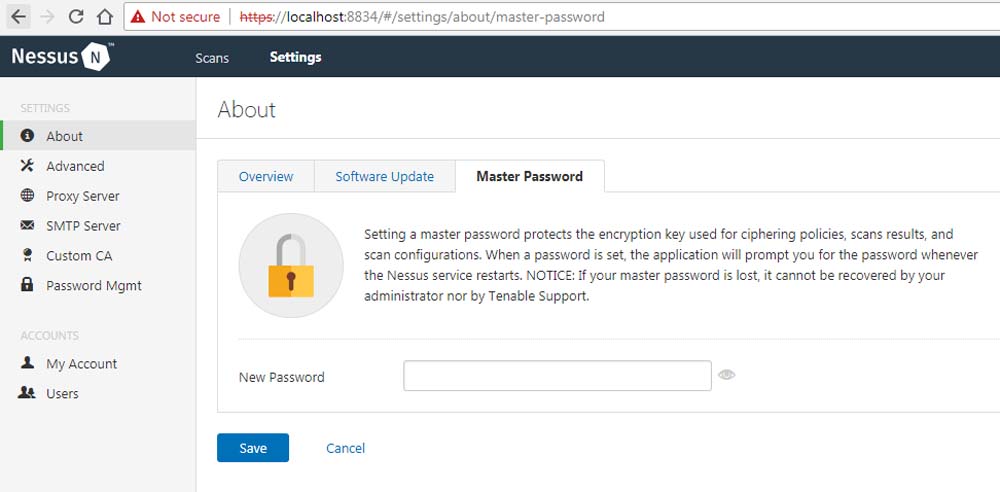Click the Users group icon

[27, 393]
